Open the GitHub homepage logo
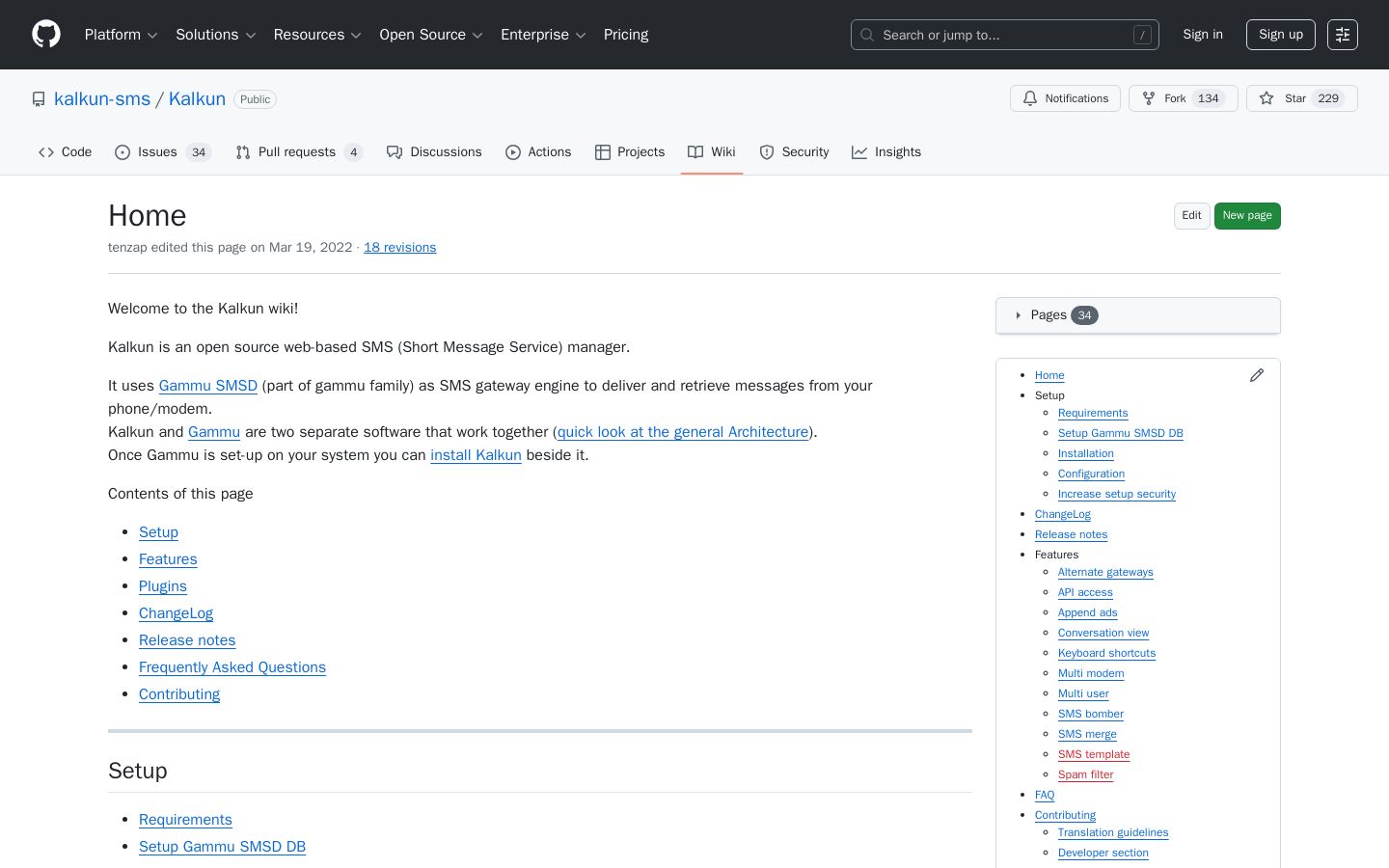1389x868 pixels. click(x=46, y=35)
